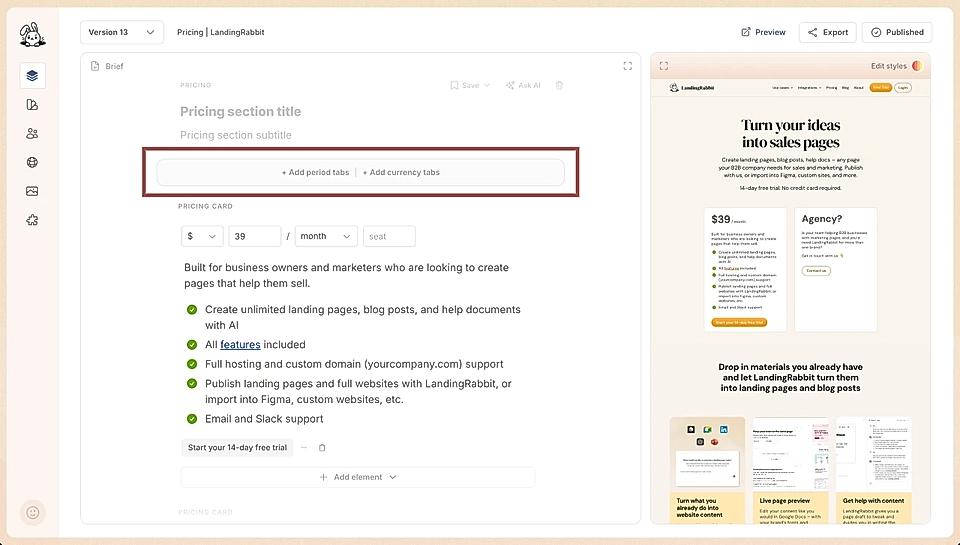
Task: Open the currency symbol dropdown
Action: click(202, 236)
